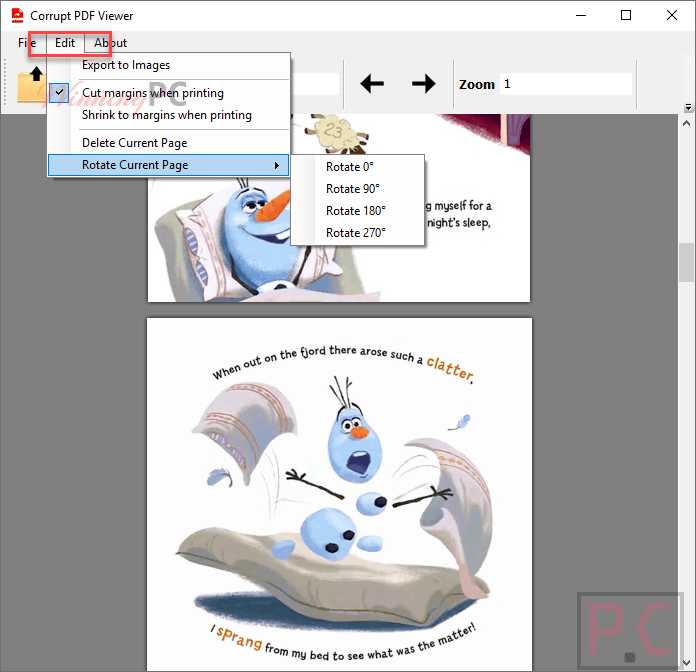This screenshot has height=672, width=696.
Task: Click the Olaf jumping page
Action: (x=340, y=494)
